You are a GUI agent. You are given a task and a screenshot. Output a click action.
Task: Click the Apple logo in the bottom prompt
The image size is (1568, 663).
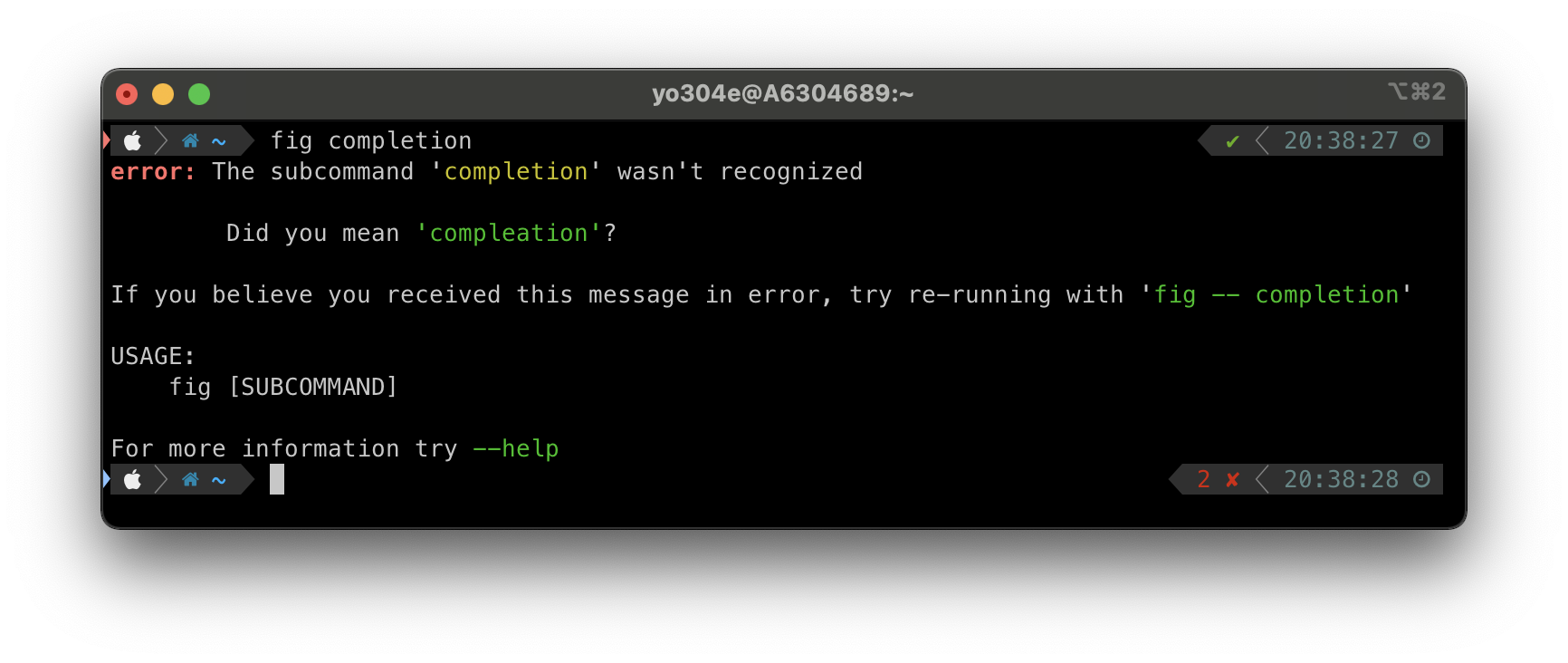[132, 479]
